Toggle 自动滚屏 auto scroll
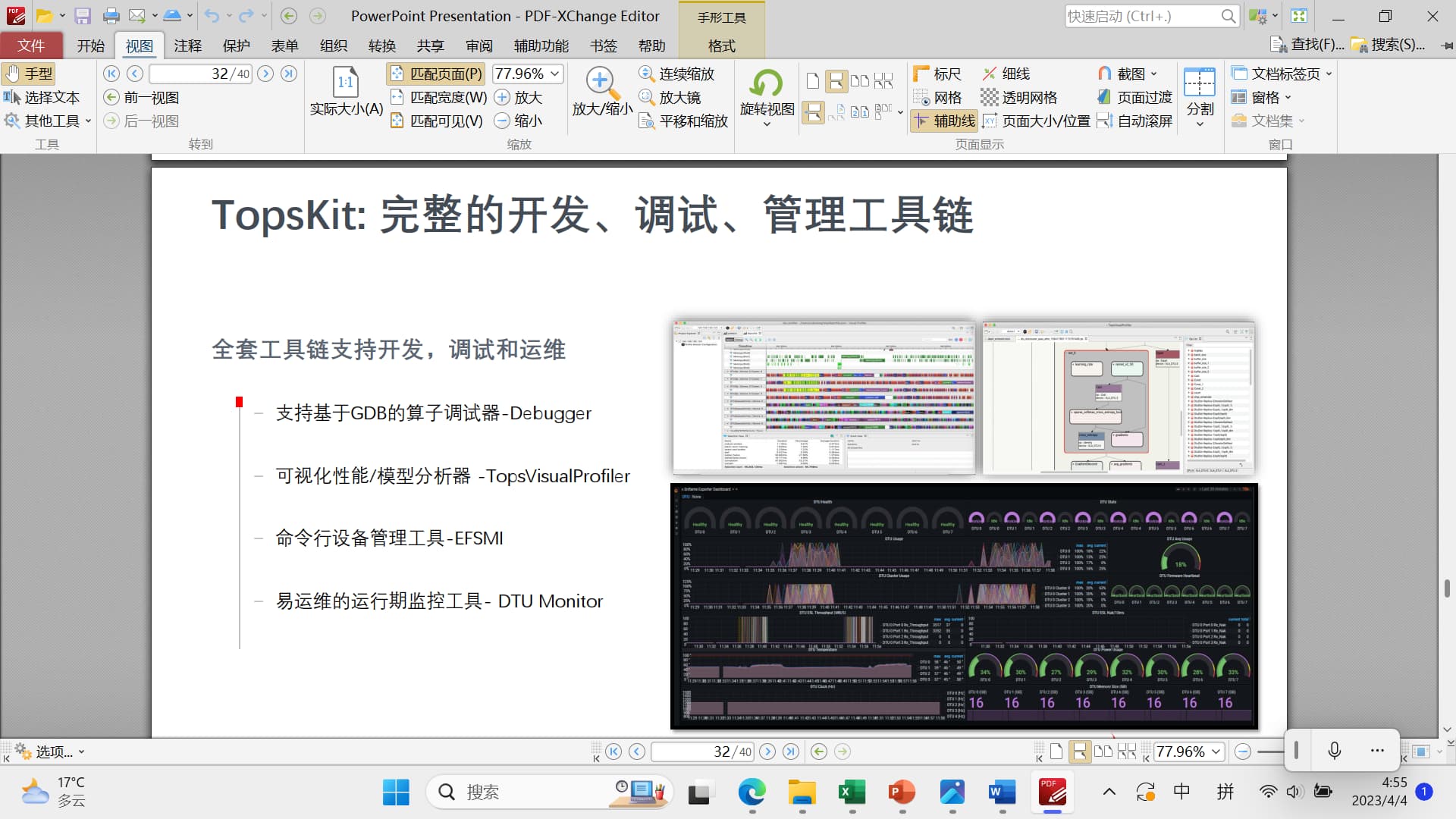This screenshot has height=819, width=1456. 1135,121
